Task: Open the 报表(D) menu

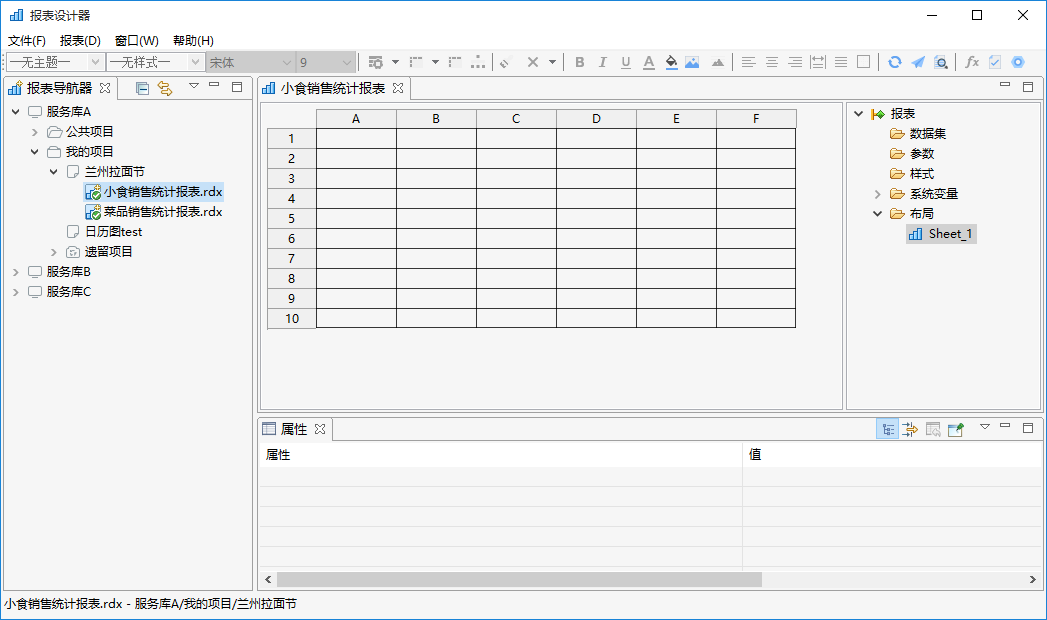Action: tap(80, 41)
